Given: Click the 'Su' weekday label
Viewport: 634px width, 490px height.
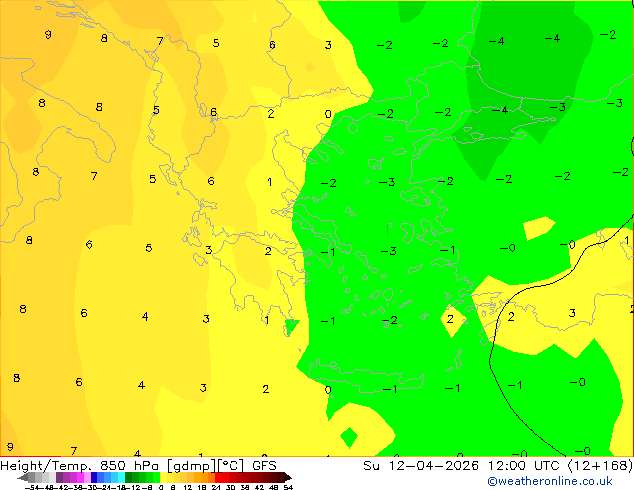Looking at the screenshot, I should 371,466.
